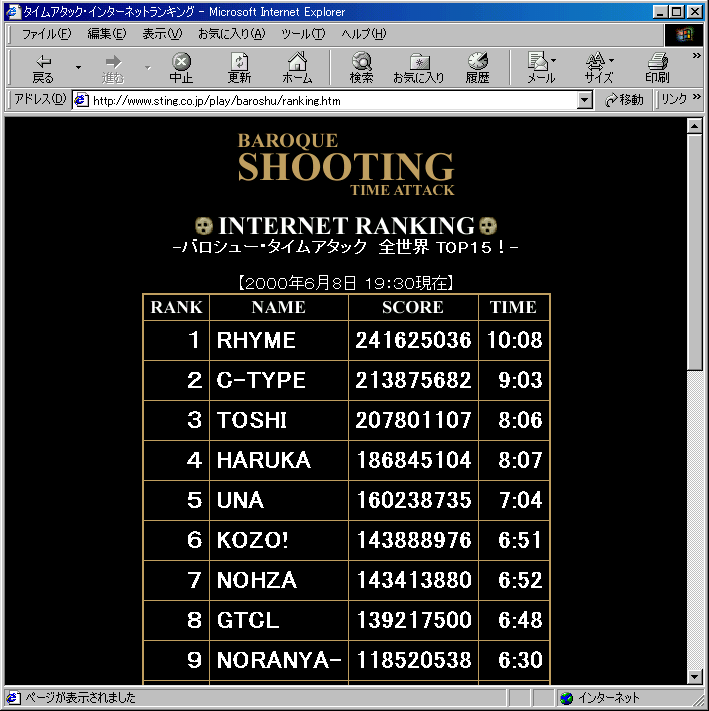Click the page icon in address bar

click(81, 100)
